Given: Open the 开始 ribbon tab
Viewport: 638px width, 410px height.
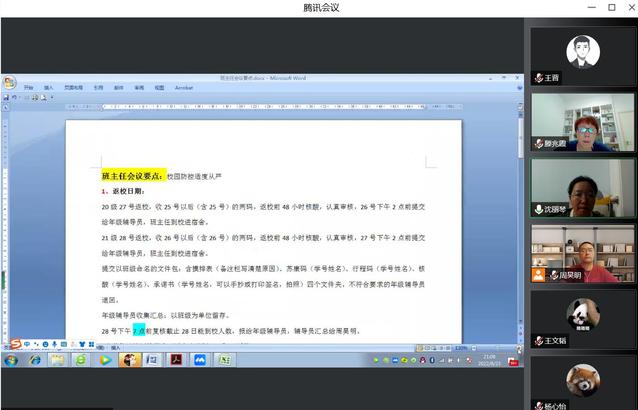Looking at the screenshot, I should [28, 87].
